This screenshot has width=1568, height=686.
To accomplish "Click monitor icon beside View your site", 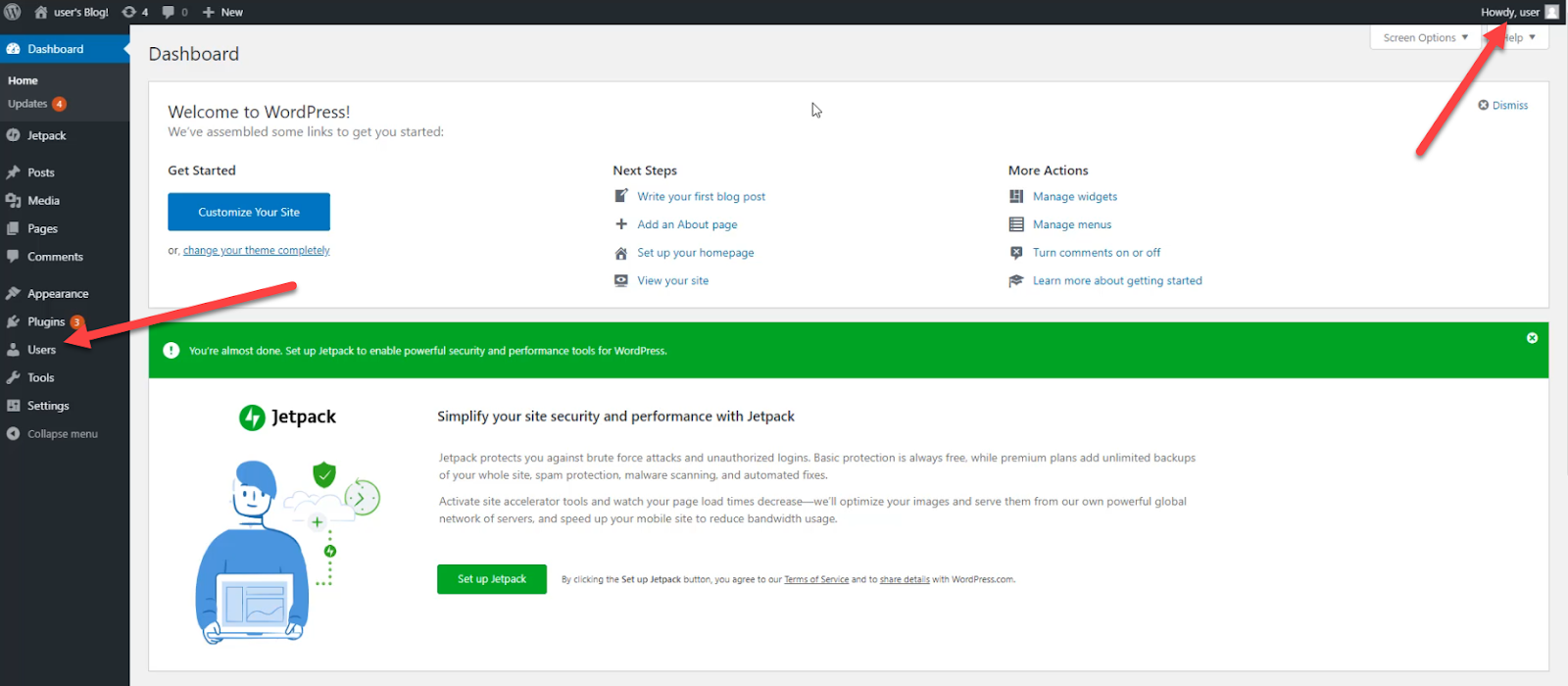I will 621,280.
